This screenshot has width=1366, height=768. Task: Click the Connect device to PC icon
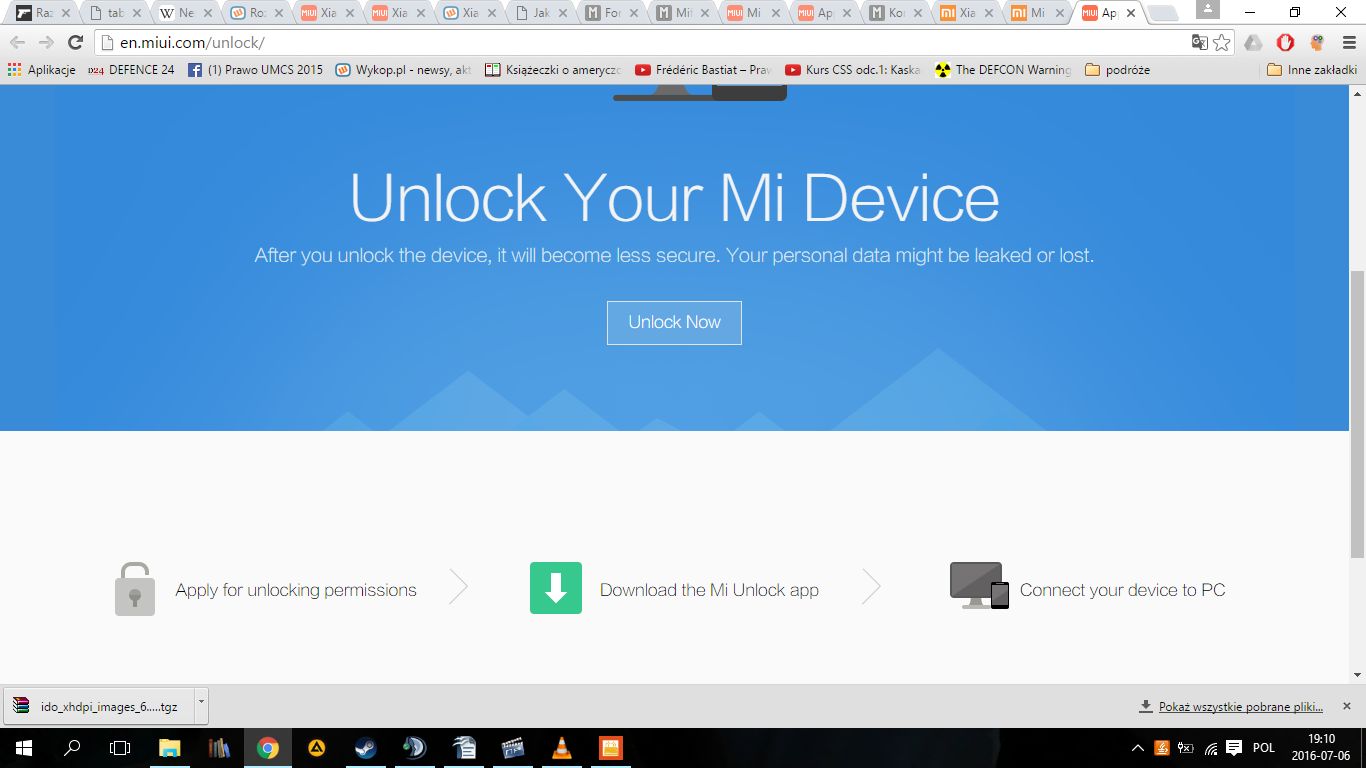978,586
